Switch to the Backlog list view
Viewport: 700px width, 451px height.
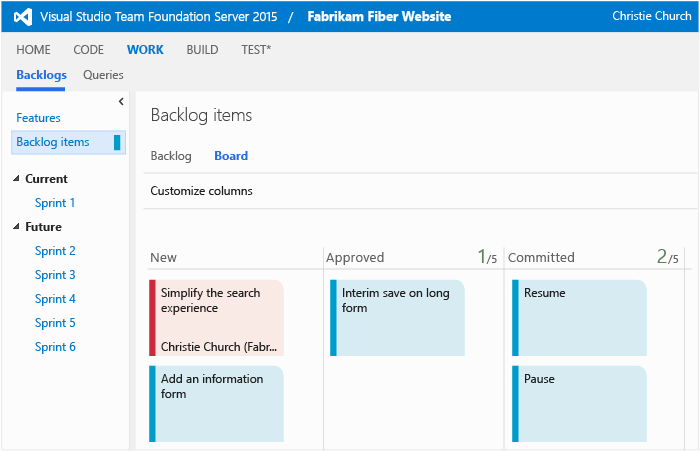tap(170, 156)
